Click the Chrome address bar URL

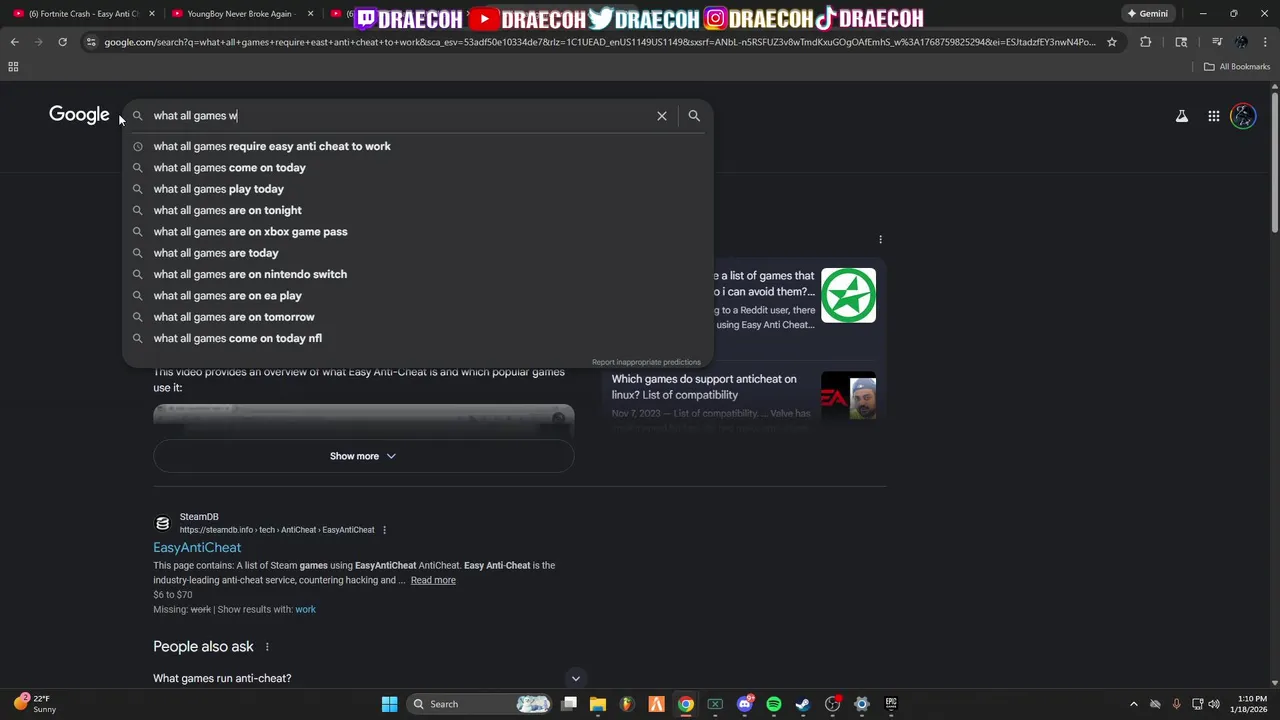[x=600, y=42]
